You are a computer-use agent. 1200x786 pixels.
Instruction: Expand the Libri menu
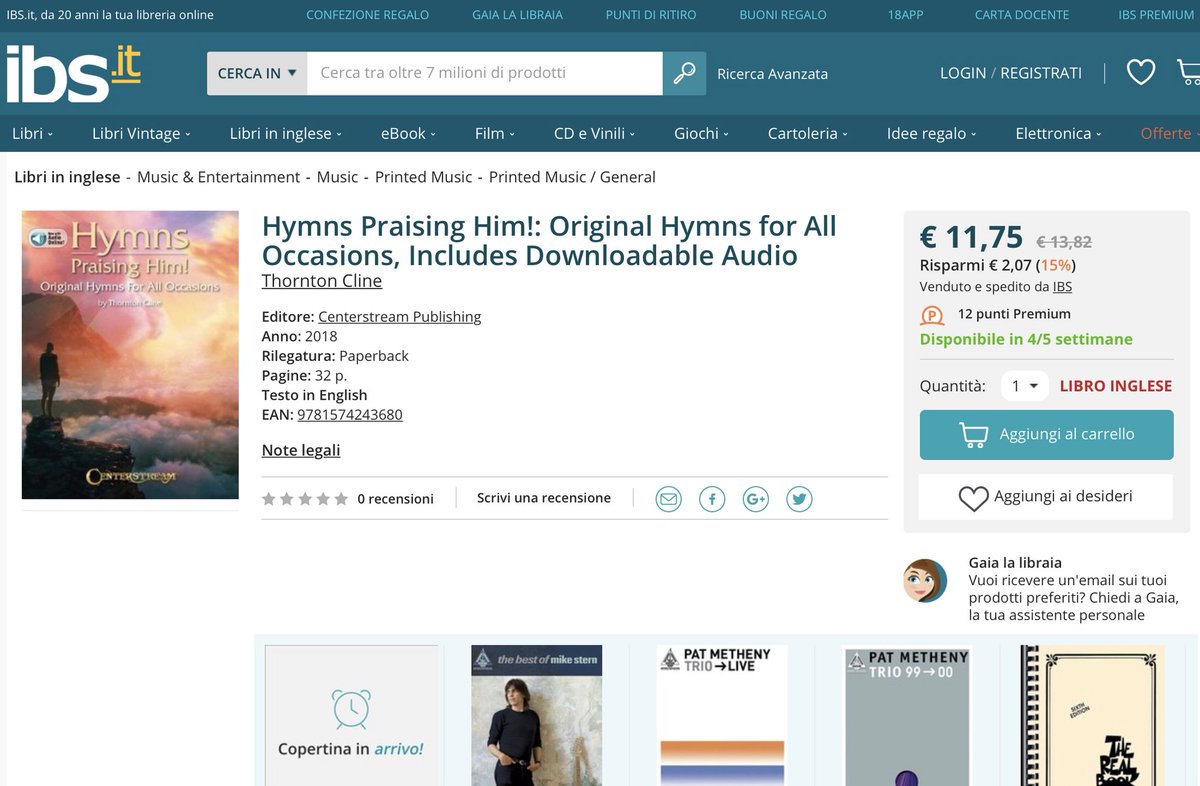(x=32, y=133)
